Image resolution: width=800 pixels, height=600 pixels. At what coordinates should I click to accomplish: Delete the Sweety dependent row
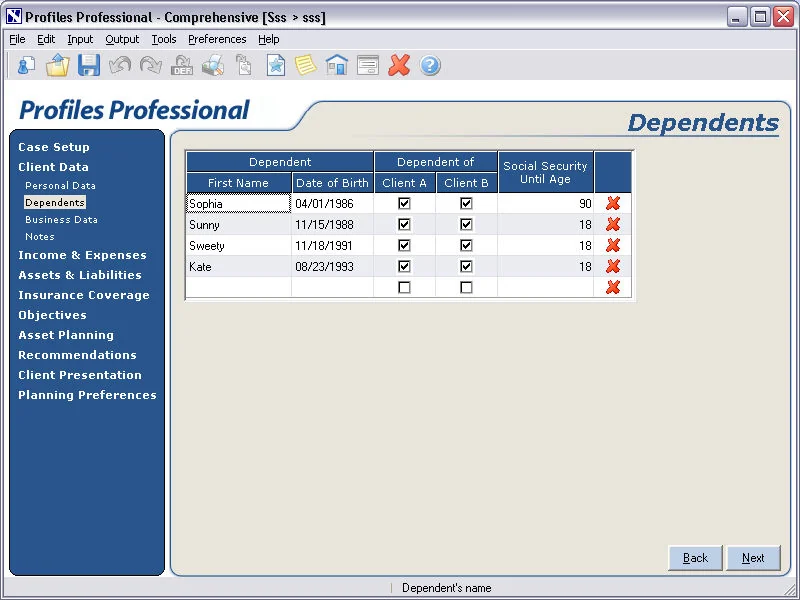tap(613, 245)
